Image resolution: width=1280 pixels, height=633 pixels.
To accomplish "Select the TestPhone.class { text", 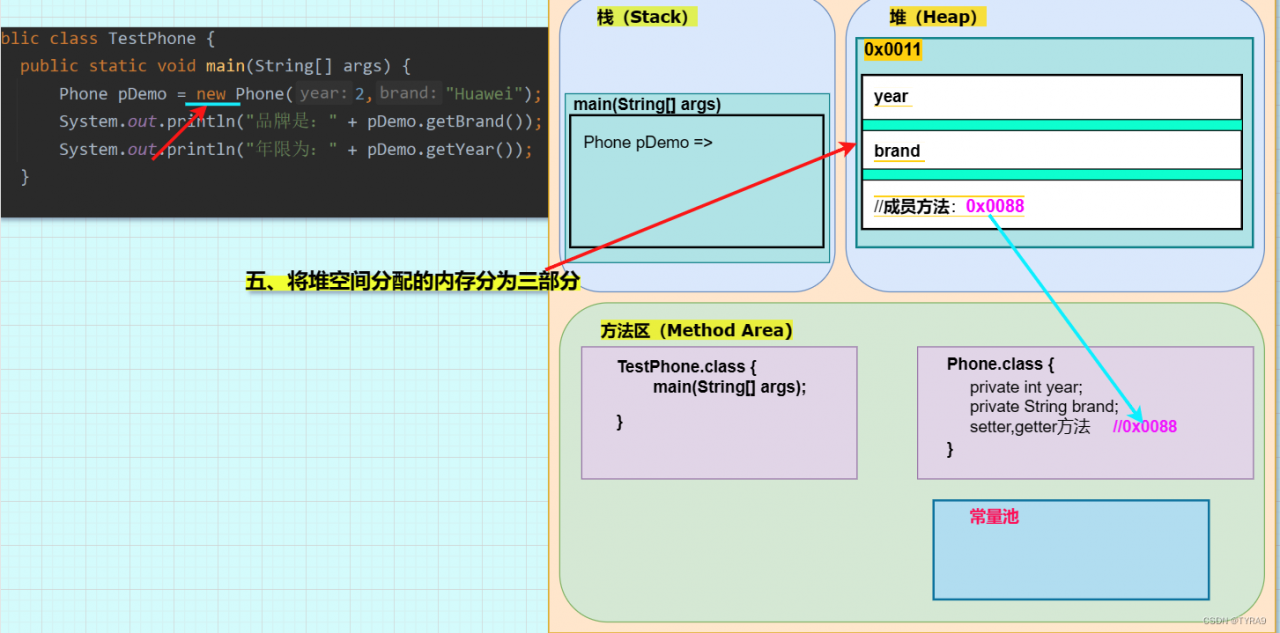I will (687, 367).
